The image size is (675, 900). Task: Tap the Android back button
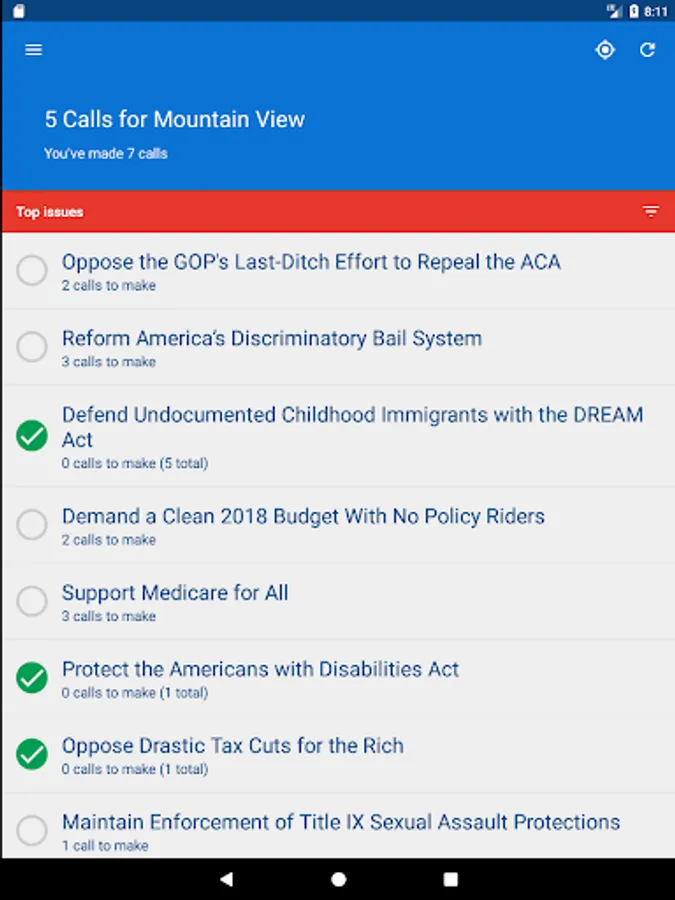pos(226,879)
